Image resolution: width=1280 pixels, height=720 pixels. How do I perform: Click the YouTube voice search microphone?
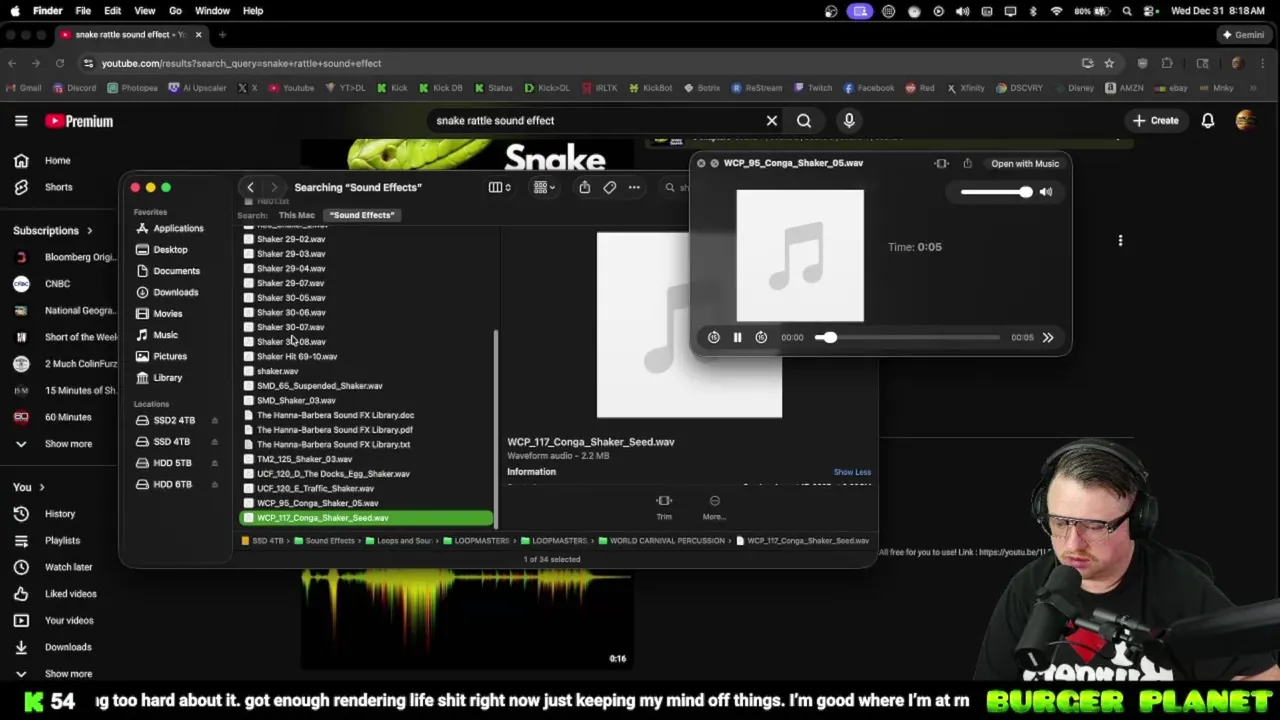tap(849, 121)
